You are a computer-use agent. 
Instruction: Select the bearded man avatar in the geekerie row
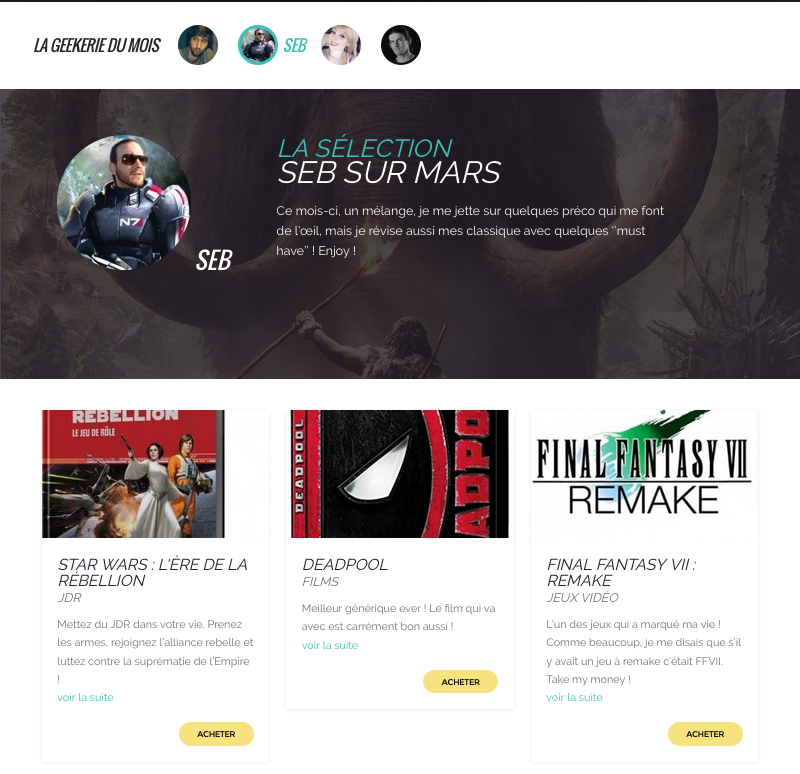point(198,45)
